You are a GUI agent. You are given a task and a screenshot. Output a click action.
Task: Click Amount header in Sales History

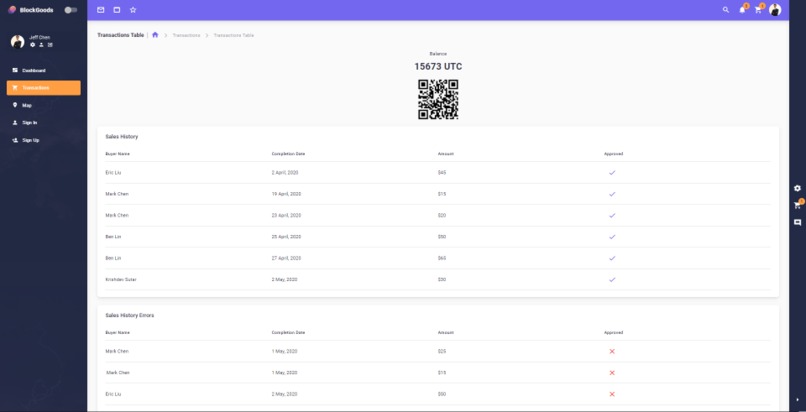pyautogui.click(x=446, y=154)
